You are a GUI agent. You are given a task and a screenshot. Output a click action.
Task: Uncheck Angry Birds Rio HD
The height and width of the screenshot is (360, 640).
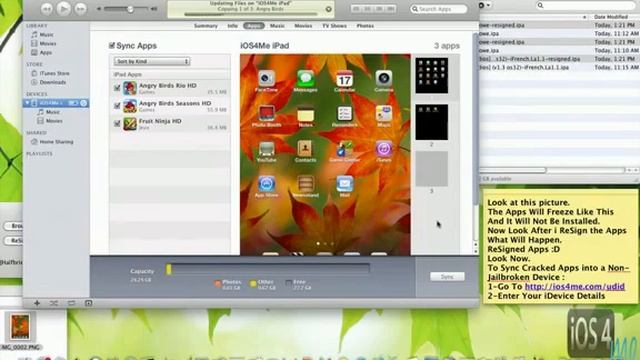click(117, 88)
